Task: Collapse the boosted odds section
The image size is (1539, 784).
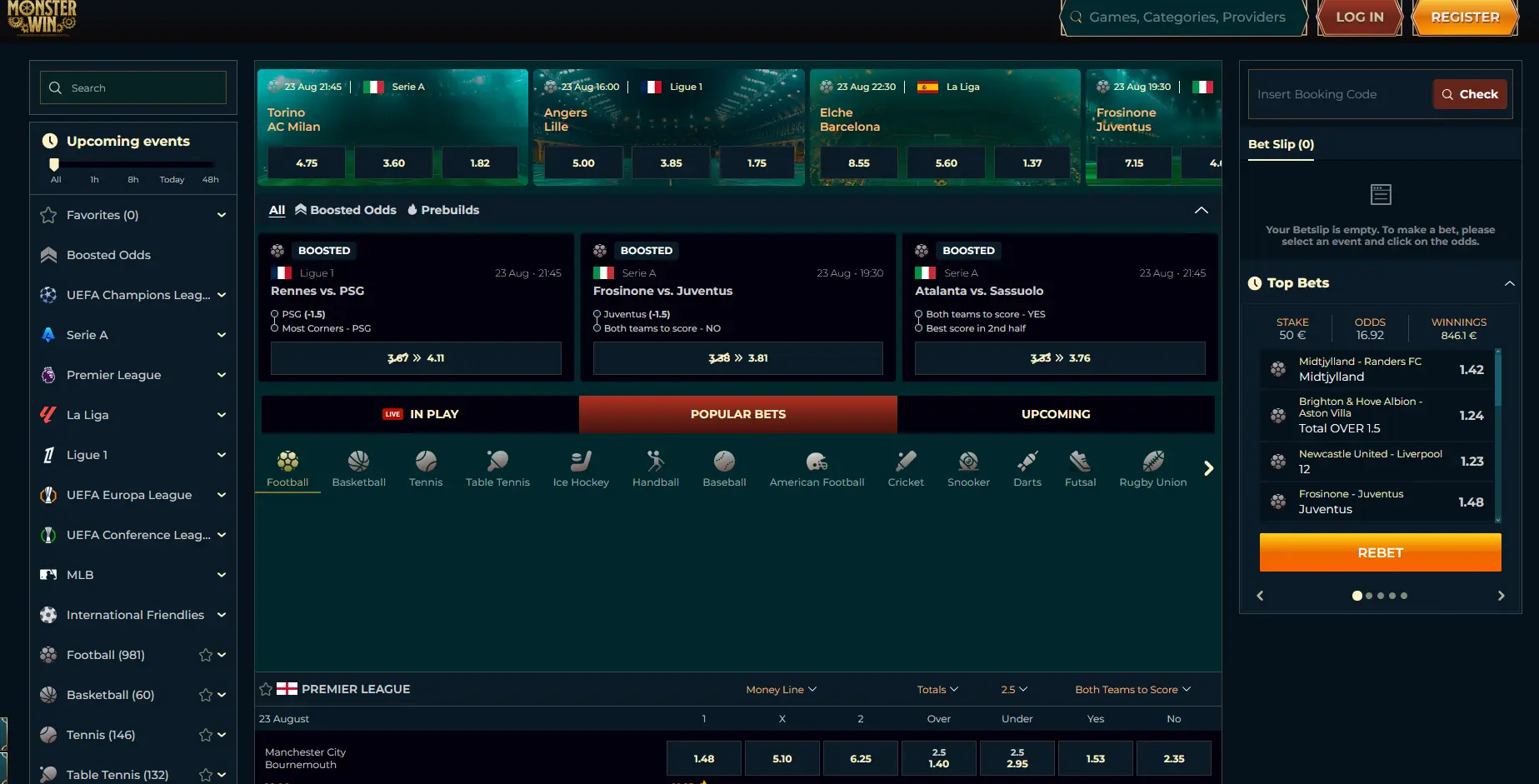Action: 1201,210
